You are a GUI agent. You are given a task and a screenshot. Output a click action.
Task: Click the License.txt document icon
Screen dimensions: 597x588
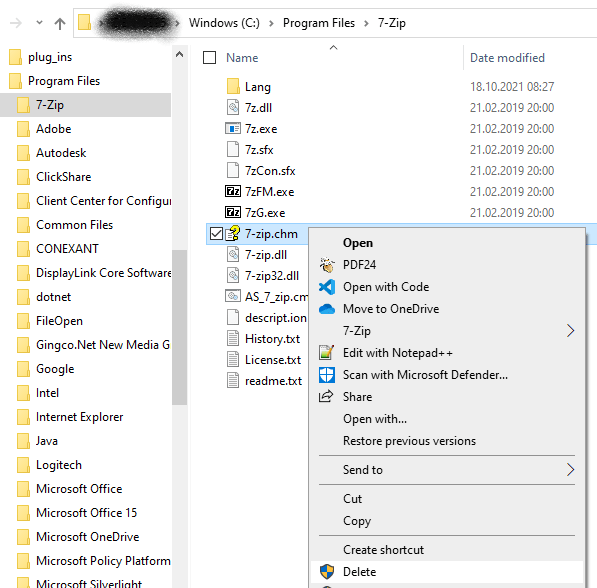click(233, 359)
